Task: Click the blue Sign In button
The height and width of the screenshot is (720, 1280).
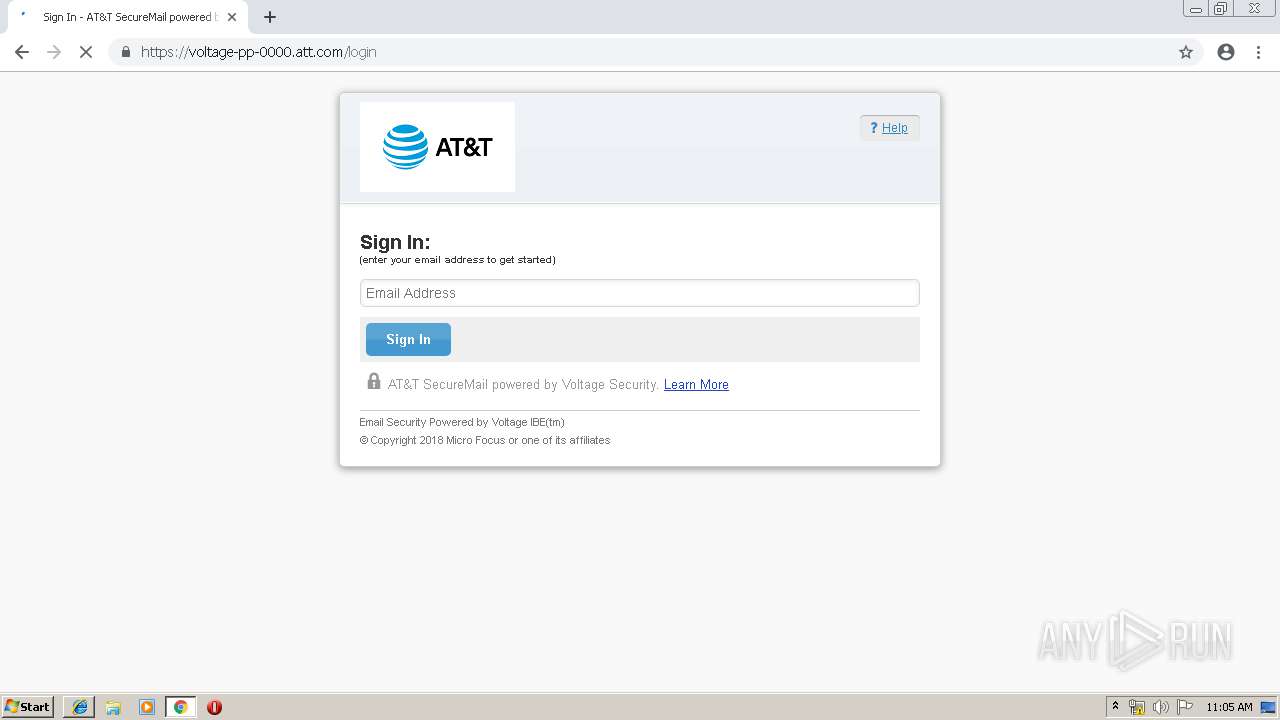Action: (x=408, y=339)
